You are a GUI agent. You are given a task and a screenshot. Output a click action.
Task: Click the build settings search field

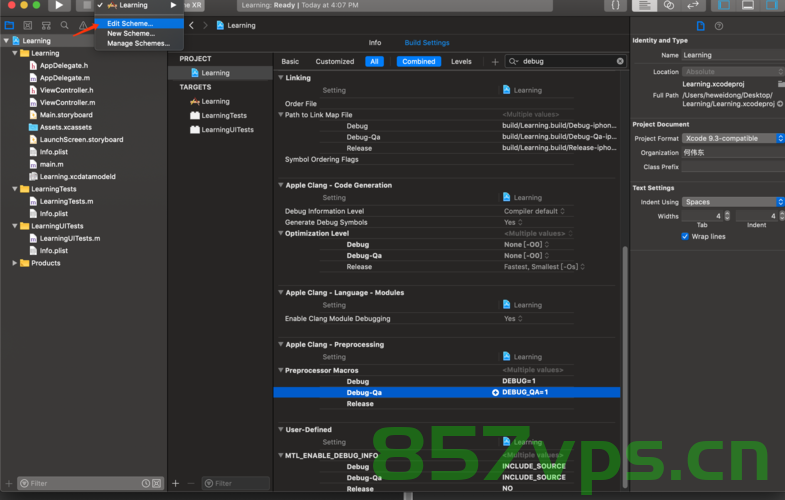click(565, 61)
